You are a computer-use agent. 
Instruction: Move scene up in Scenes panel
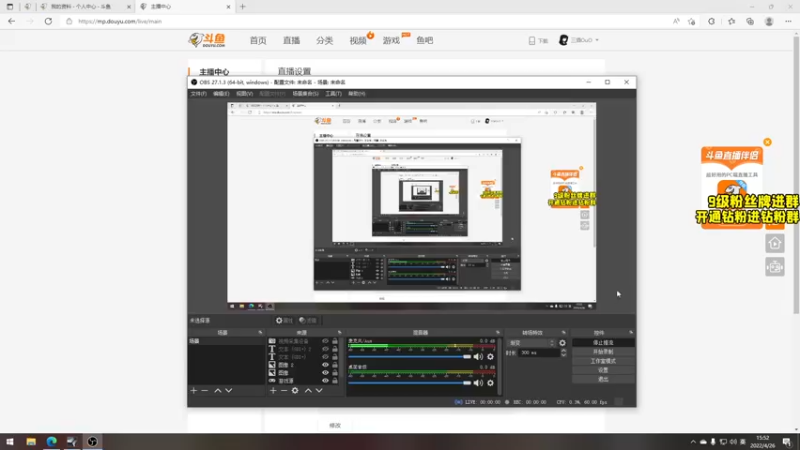point(218,390)
